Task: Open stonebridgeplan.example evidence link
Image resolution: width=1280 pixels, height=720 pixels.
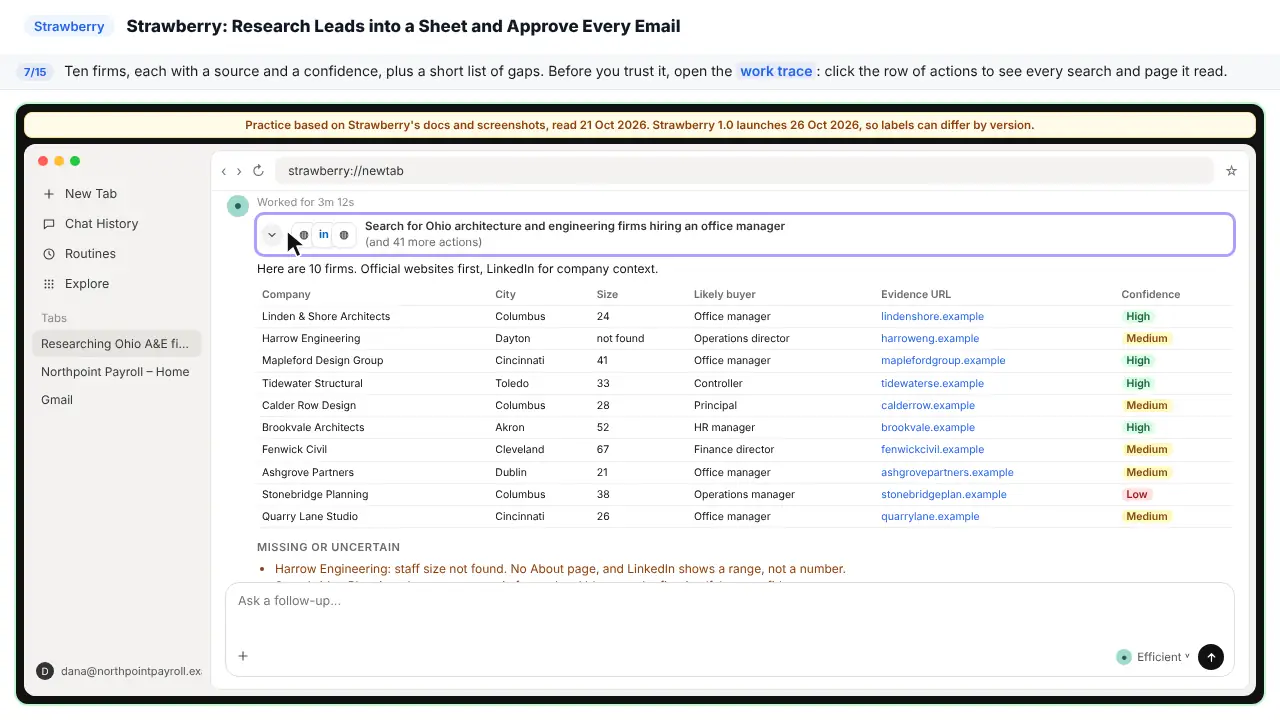Action: (x=944, y=494)
